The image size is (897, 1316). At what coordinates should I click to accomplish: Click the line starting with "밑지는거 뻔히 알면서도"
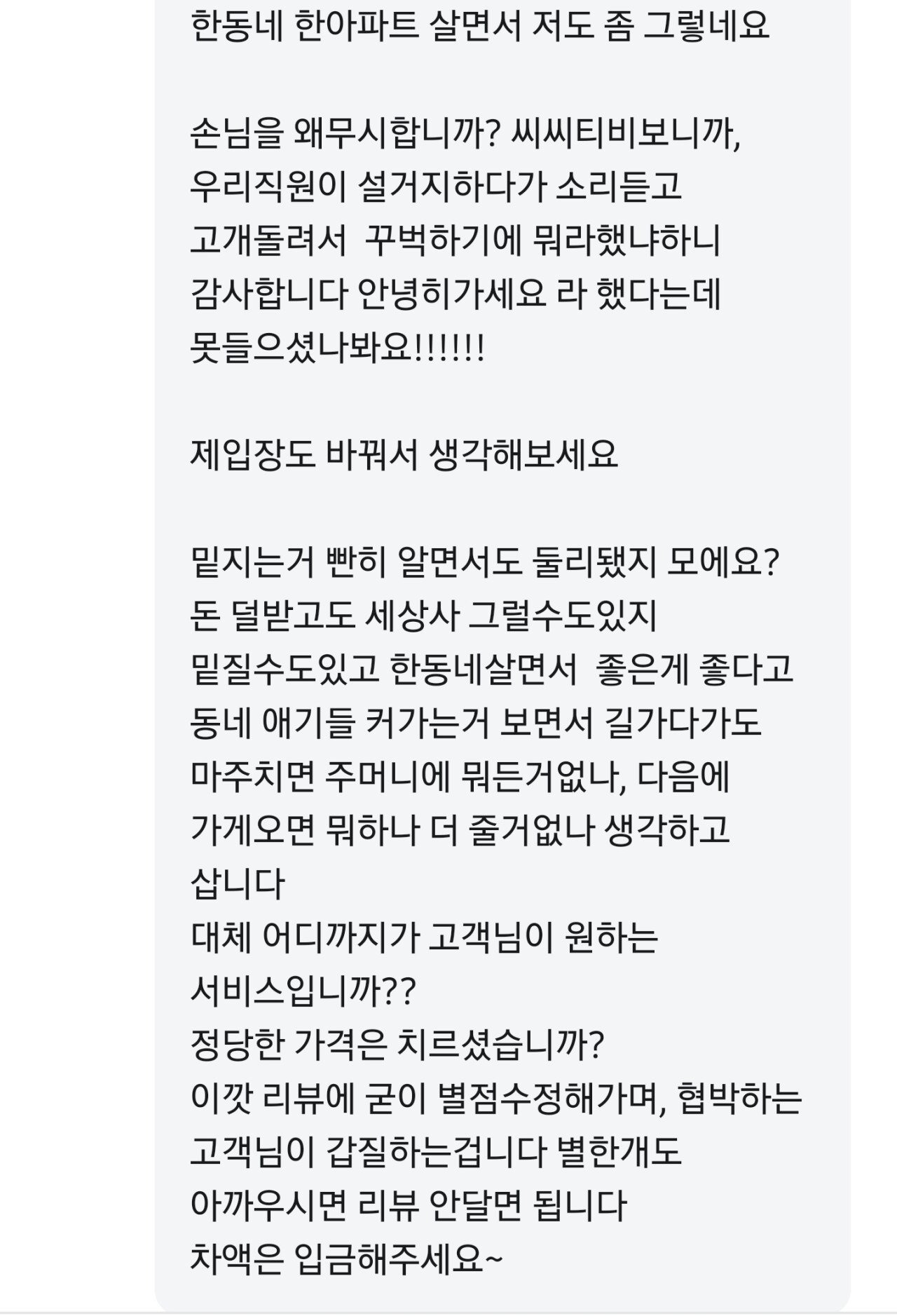click(484, 563)
